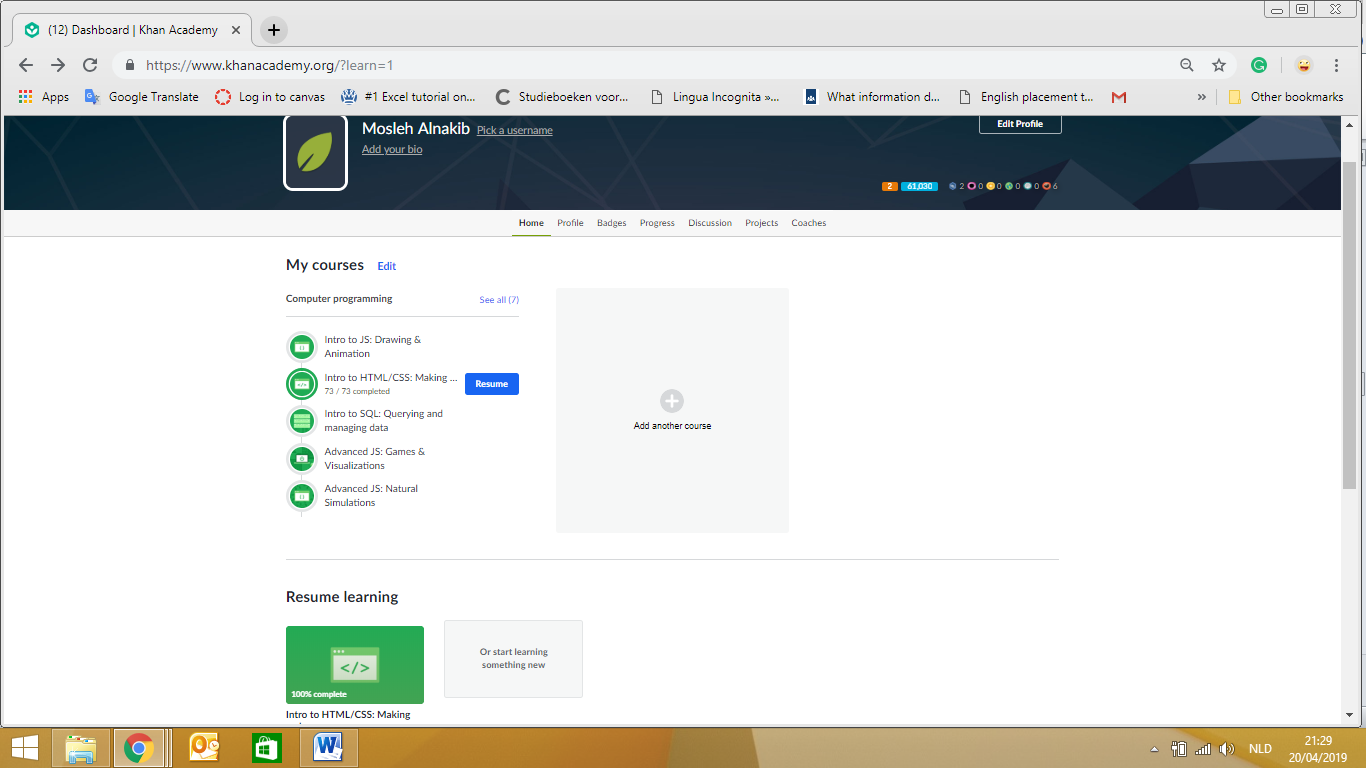Click the plus icon to add another course

[672, 401]
